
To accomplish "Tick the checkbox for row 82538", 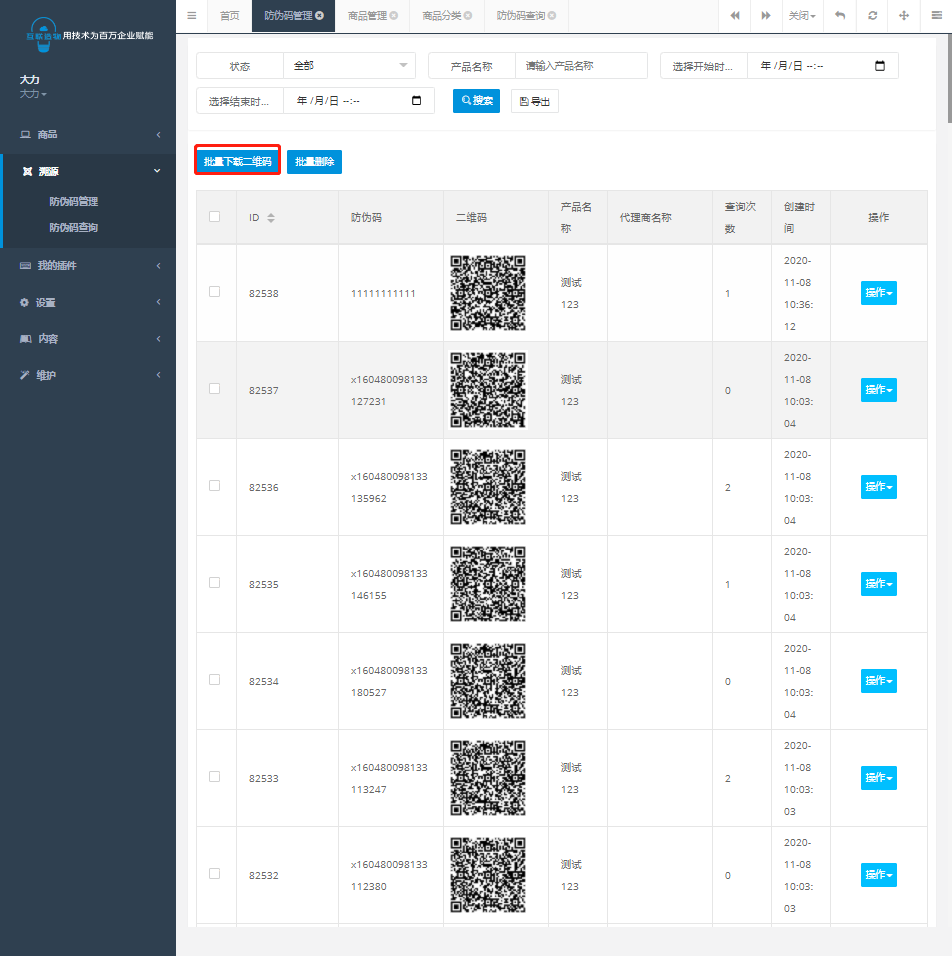I will pyautogui.click(x=215, y=292).
